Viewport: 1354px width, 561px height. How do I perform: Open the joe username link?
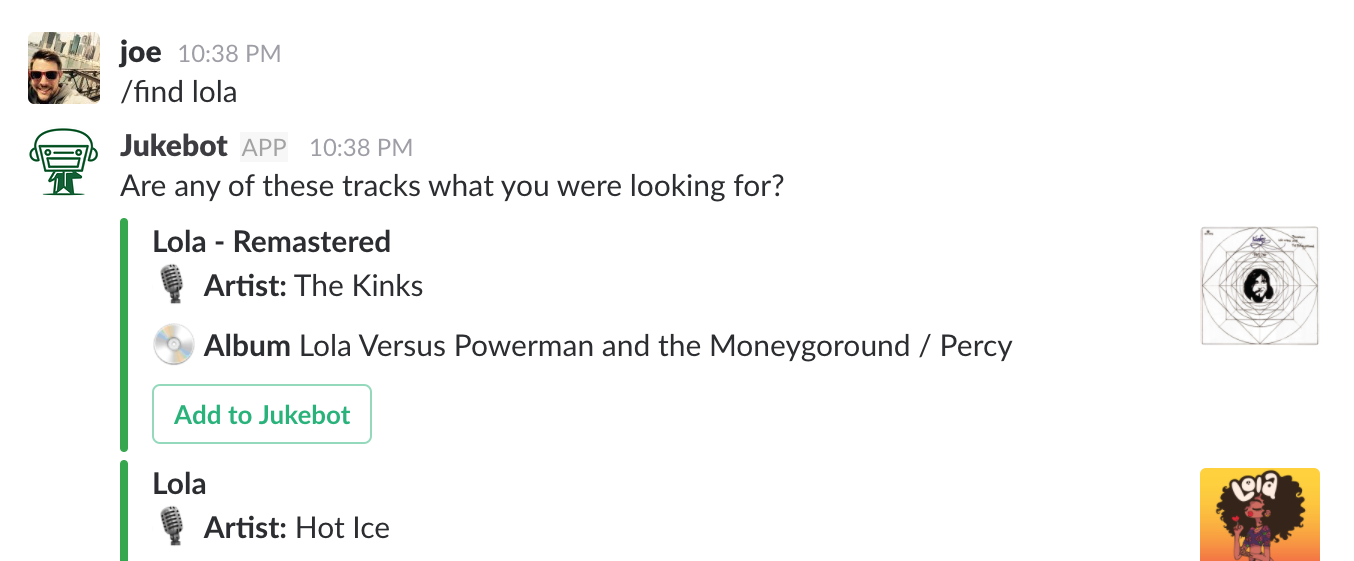point(140,52)
